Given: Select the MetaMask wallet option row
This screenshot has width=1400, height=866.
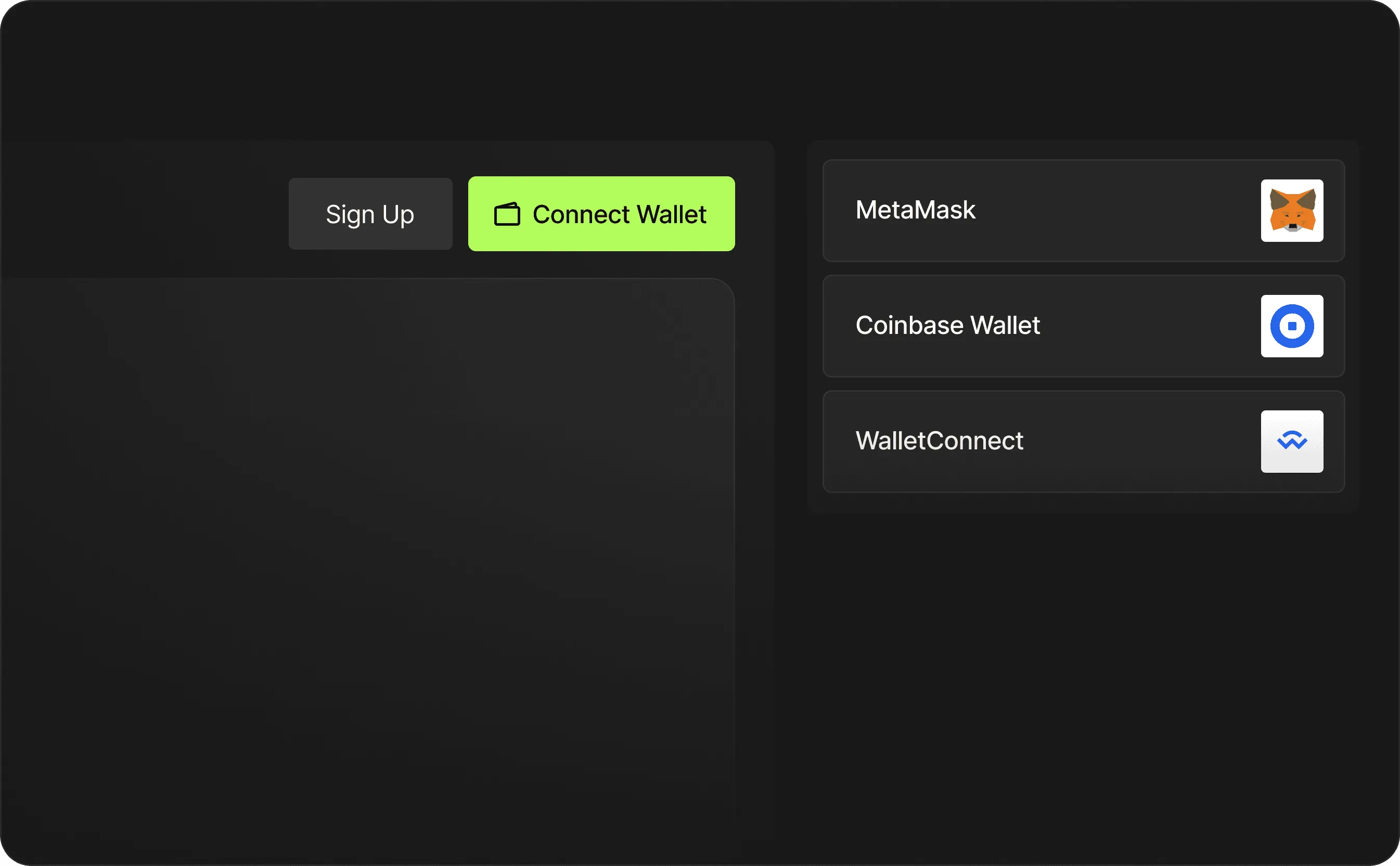Looking at the screenshot, I should (x=1083, y=211).
